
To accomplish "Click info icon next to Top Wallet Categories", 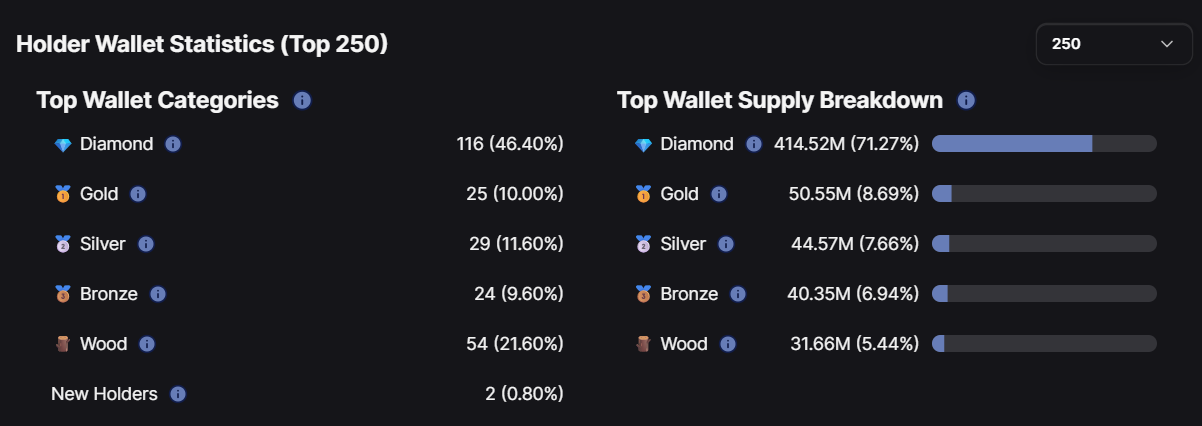I will (x=302, y=100).
